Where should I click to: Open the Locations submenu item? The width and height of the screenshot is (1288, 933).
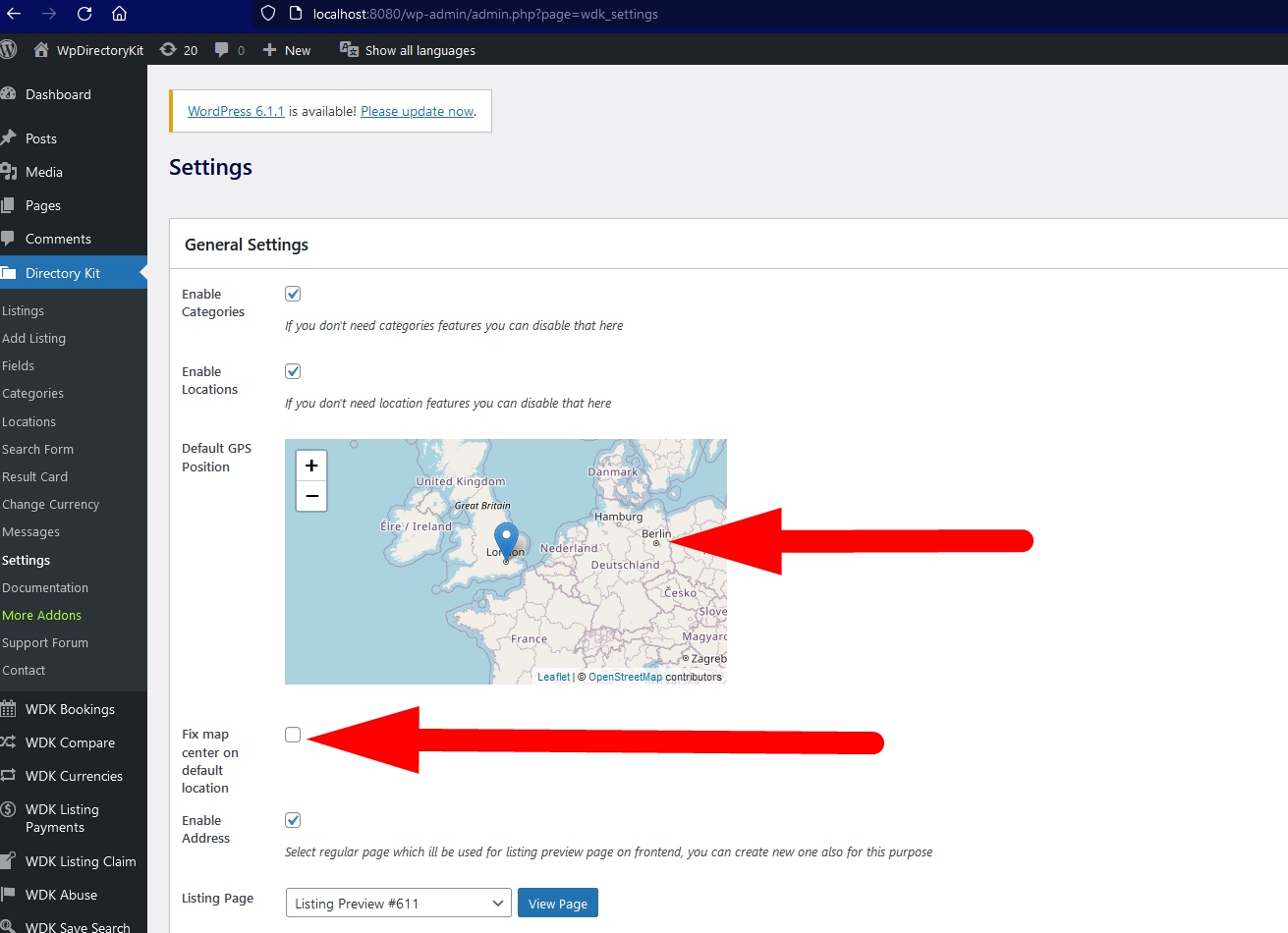(x=28, y=421)
